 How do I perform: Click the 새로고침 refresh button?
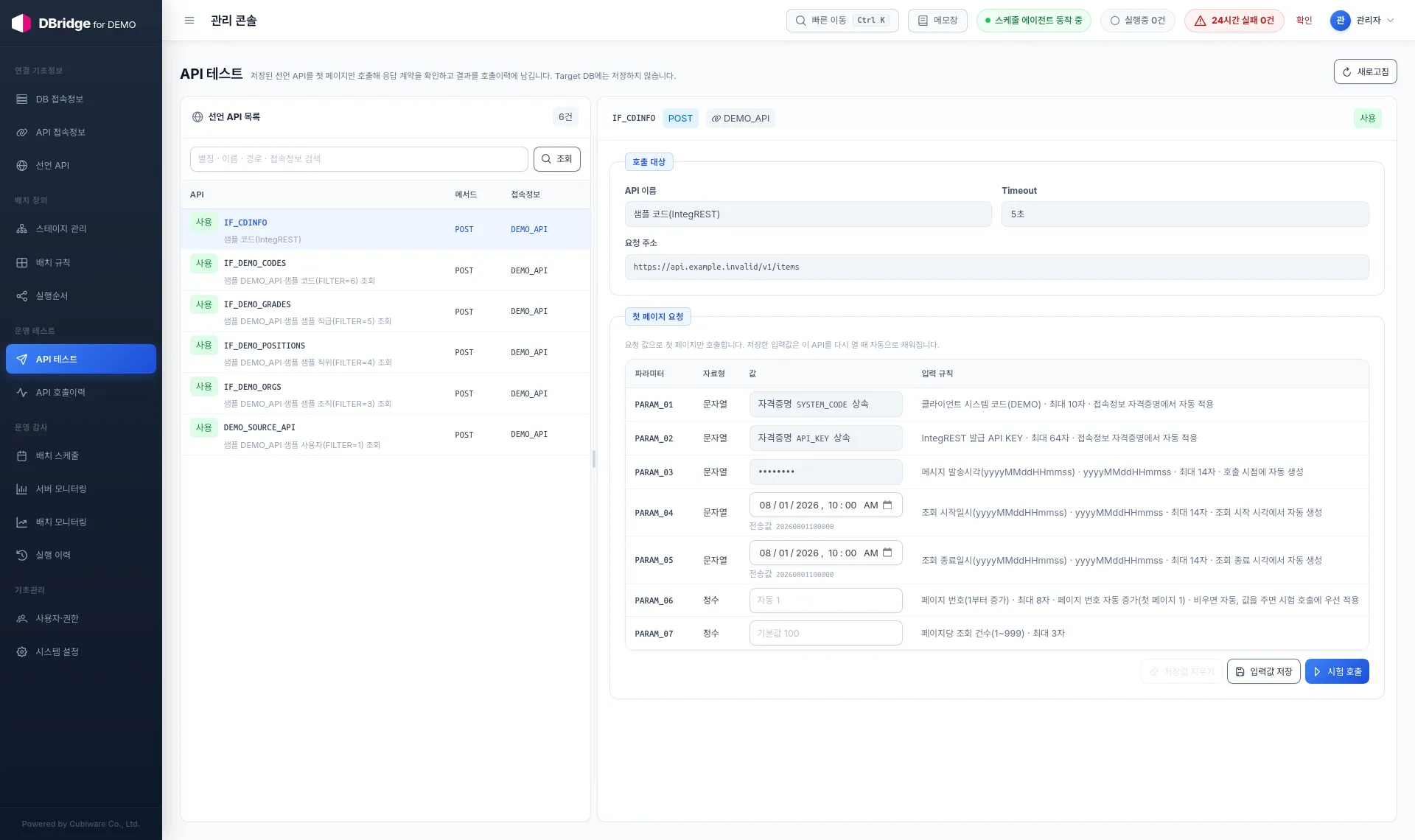(1365, 71)
